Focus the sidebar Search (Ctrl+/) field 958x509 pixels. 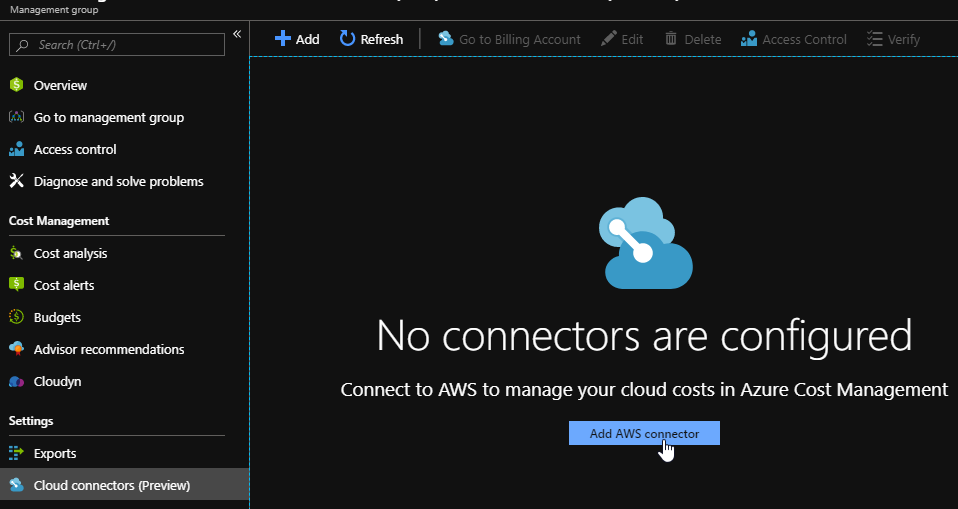(117, 45)
